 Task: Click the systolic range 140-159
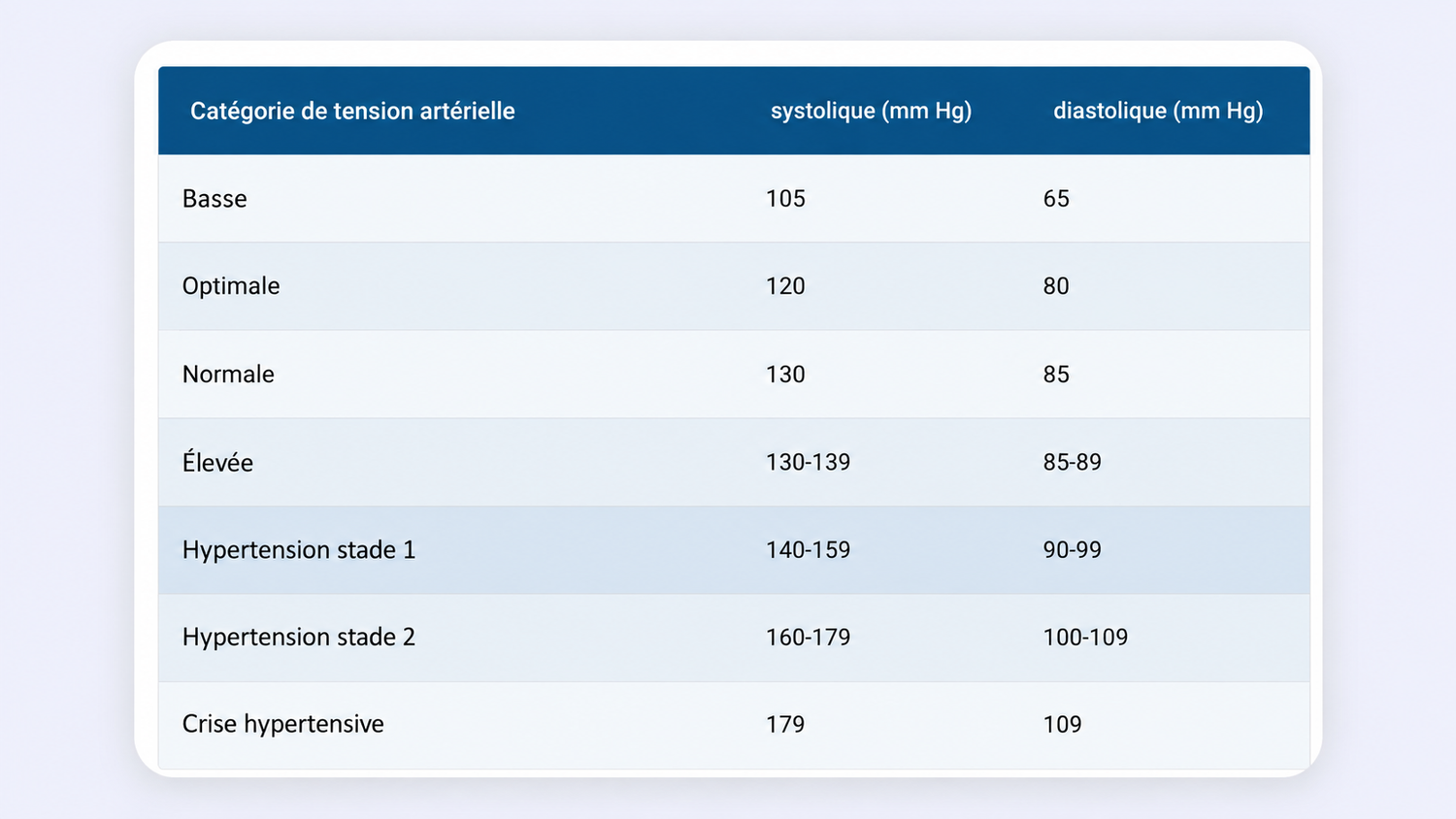click(808, 550)
